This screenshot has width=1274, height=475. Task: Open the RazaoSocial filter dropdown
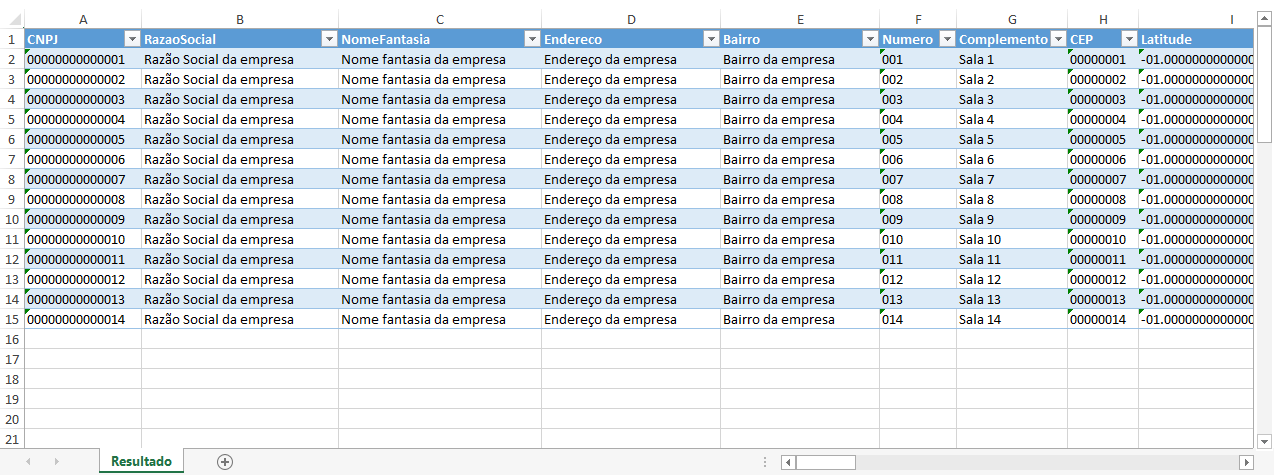(328, 39)
